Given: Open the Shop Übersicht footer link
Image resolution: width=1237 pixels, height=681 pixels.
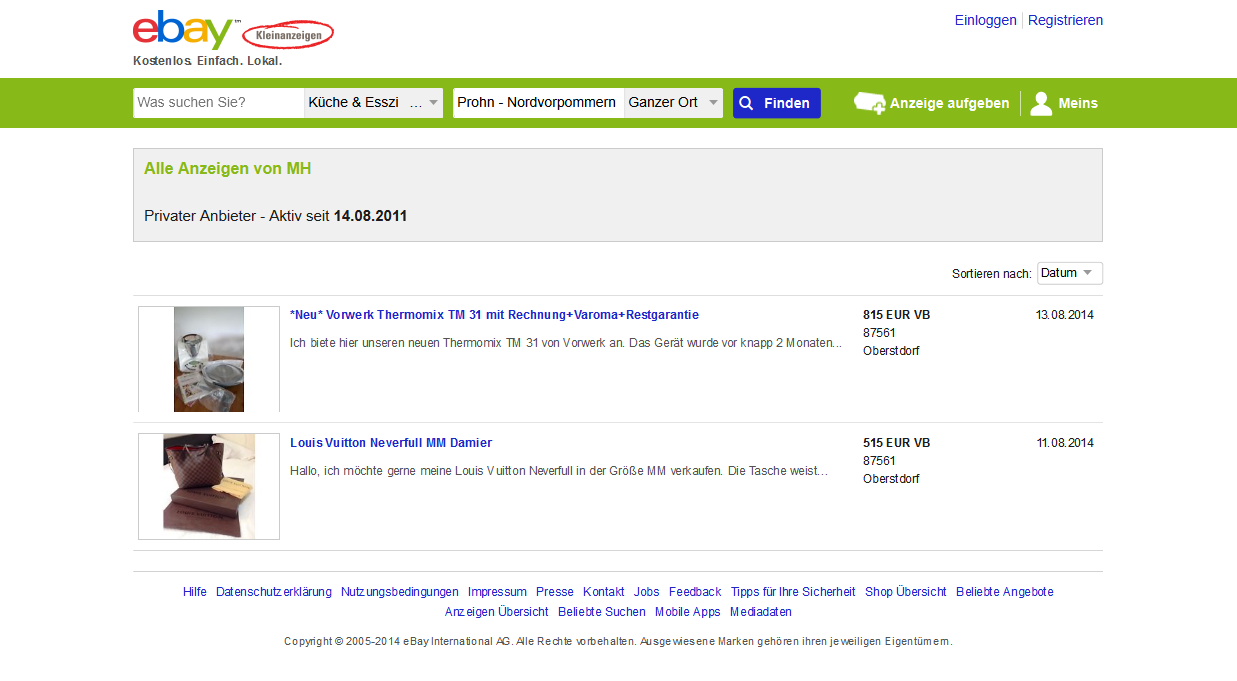Looking at the screenshot, I should (x=906, y=592).
